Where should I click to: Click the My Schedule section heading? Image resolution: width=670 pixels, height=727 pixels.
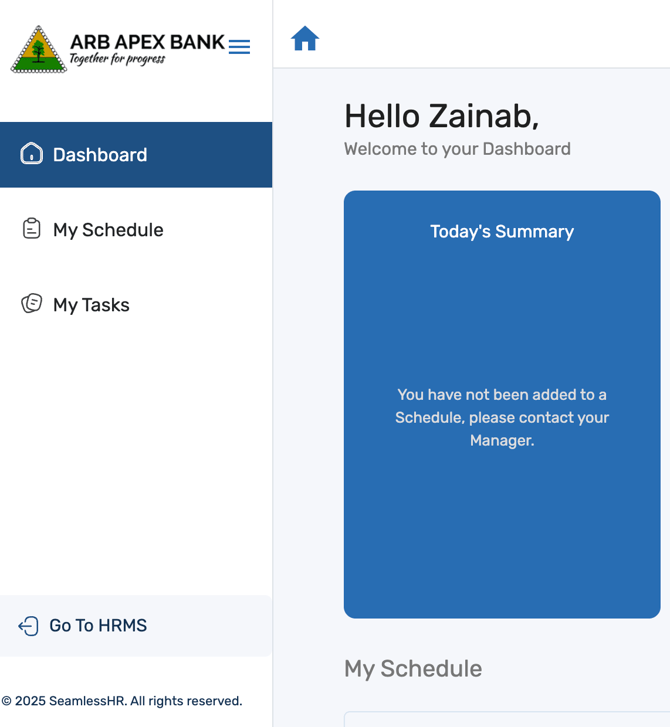pyautogui.click(x=413, y=669)
